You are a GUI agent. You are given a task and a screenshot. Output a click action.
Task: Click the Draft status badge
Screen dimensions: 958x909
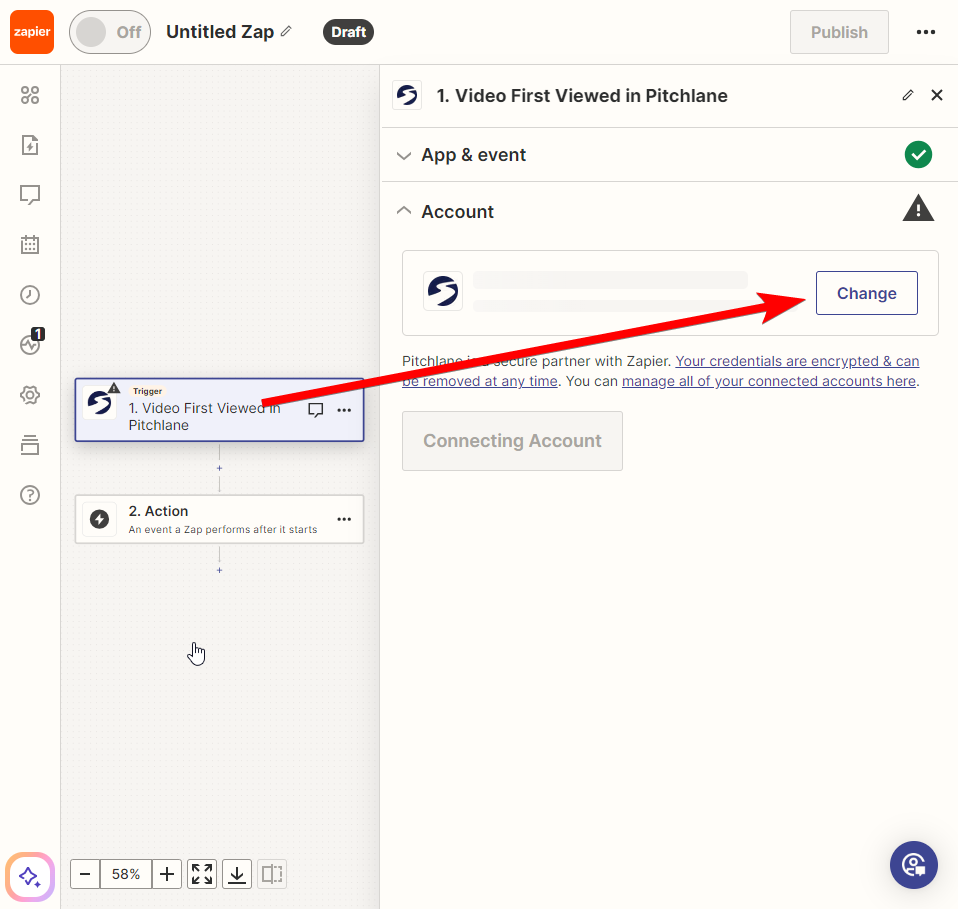pyautogui.click(x=348, y=32)
